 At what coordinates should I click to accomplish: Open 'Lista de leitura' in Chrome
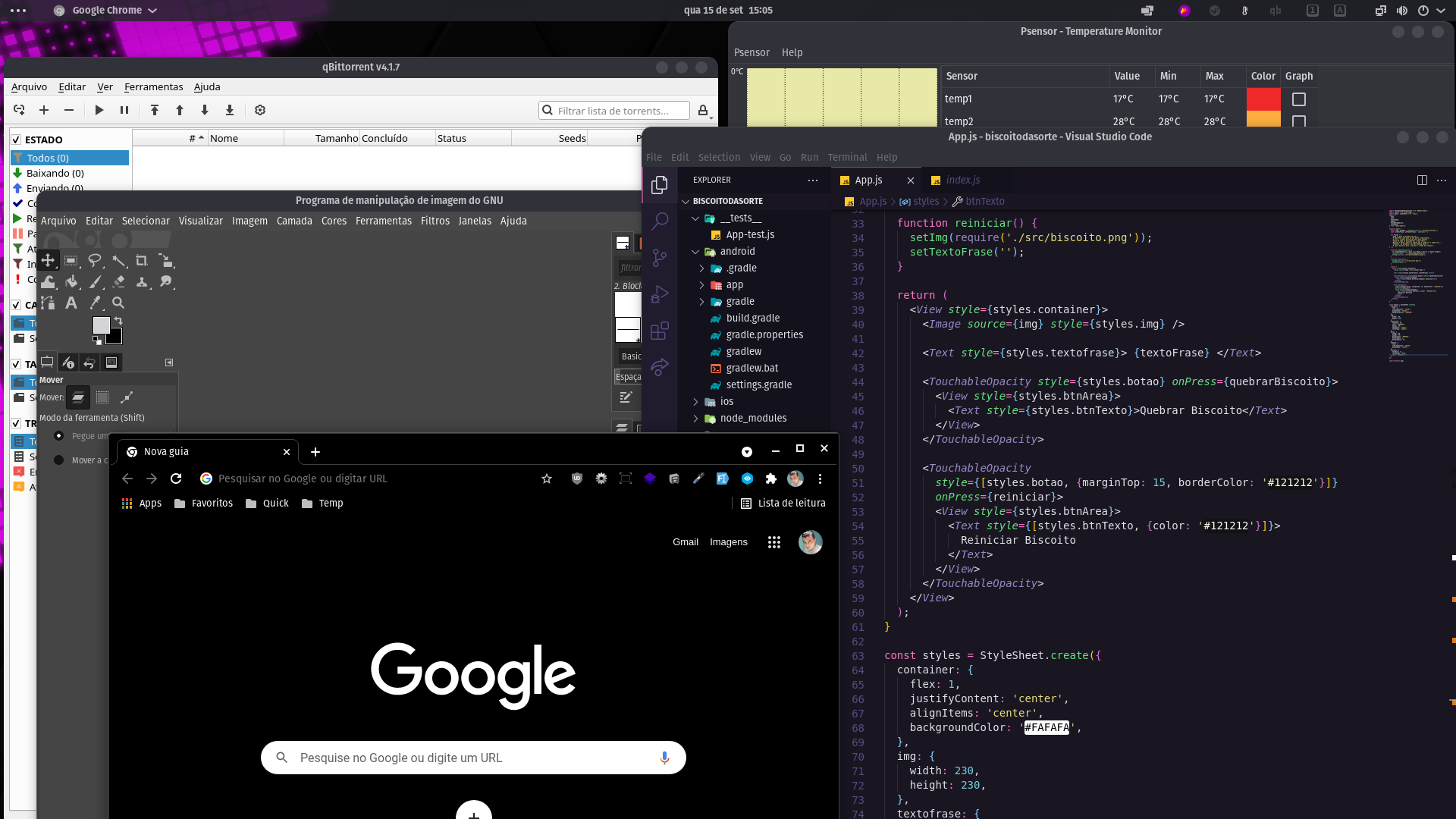pos(783,503)
